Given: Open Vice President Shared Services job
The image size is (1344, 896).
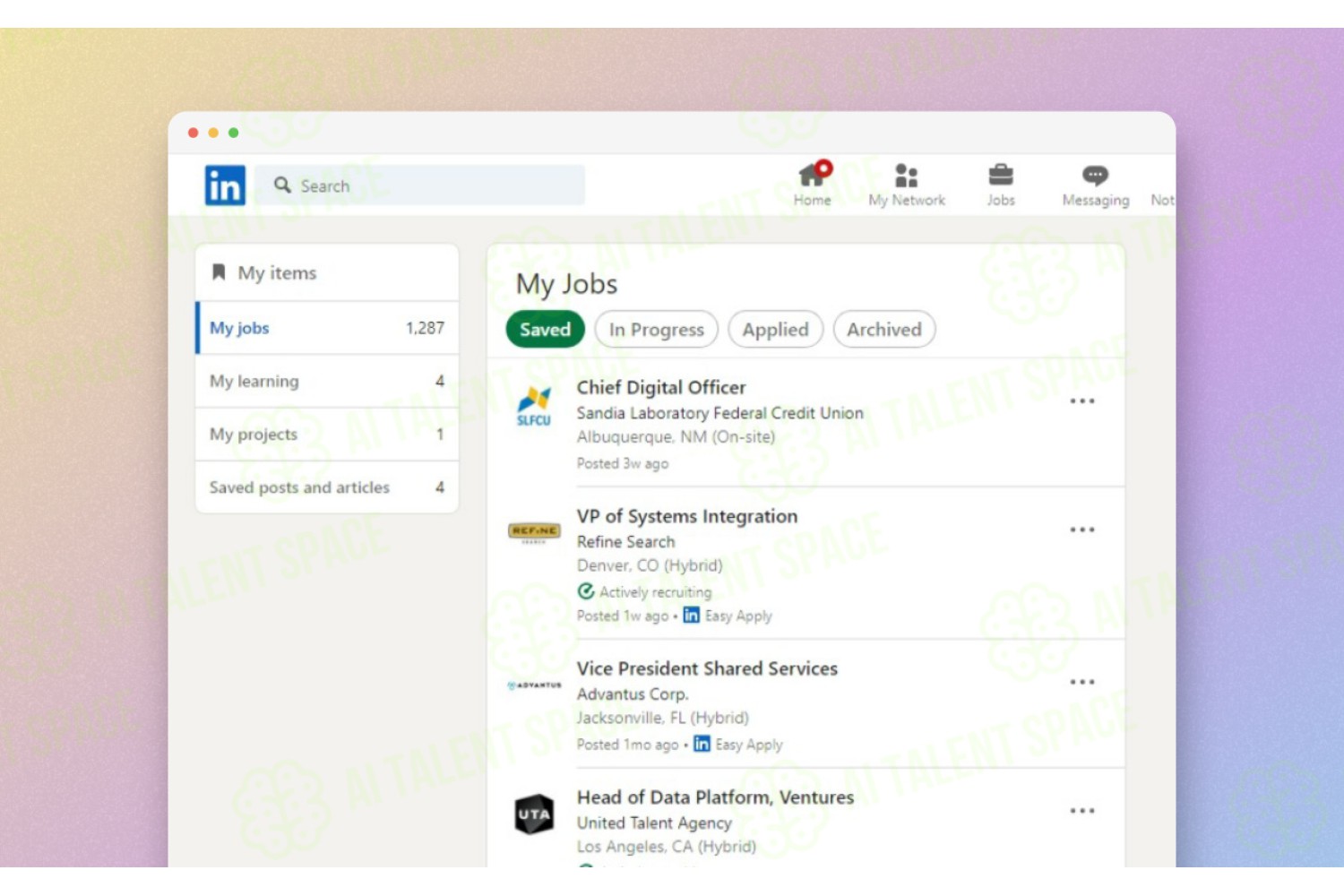Looking at the screenshot, I should (x=707, y=668).
